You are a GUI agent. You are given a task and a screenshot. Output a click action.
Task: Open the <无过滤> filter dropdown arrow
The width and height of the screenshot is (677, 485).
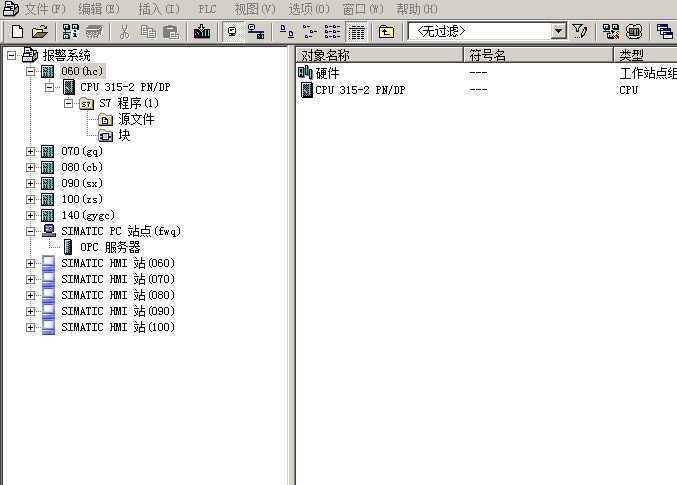pyautogui.click(x=559, y=31)
